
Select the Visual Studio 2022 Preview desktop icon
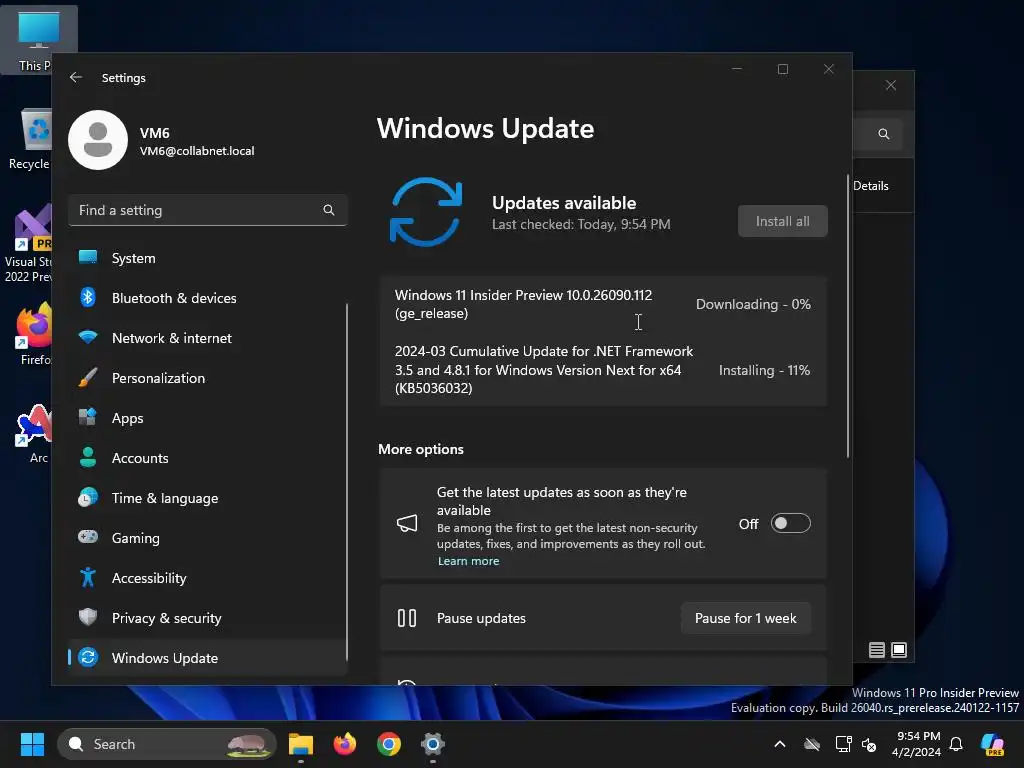coord(28,245)
